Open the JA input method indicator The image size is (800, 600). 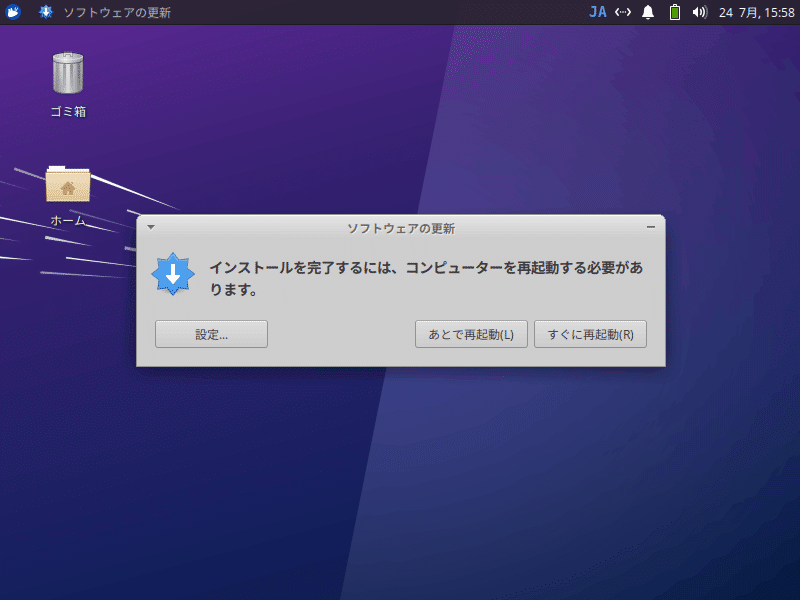[x=597, y=12]
